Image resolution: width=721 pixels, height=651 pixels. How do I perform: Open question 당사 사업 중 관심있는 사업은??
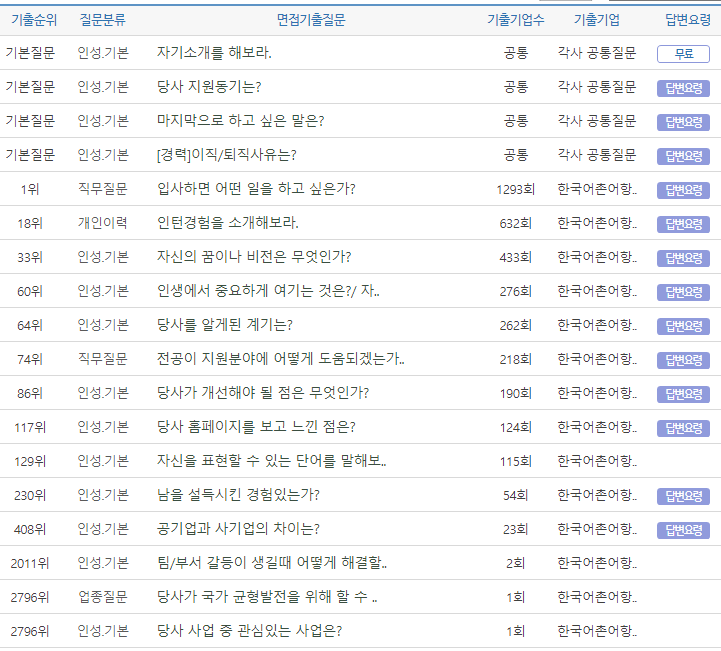(x=249, y=631)
